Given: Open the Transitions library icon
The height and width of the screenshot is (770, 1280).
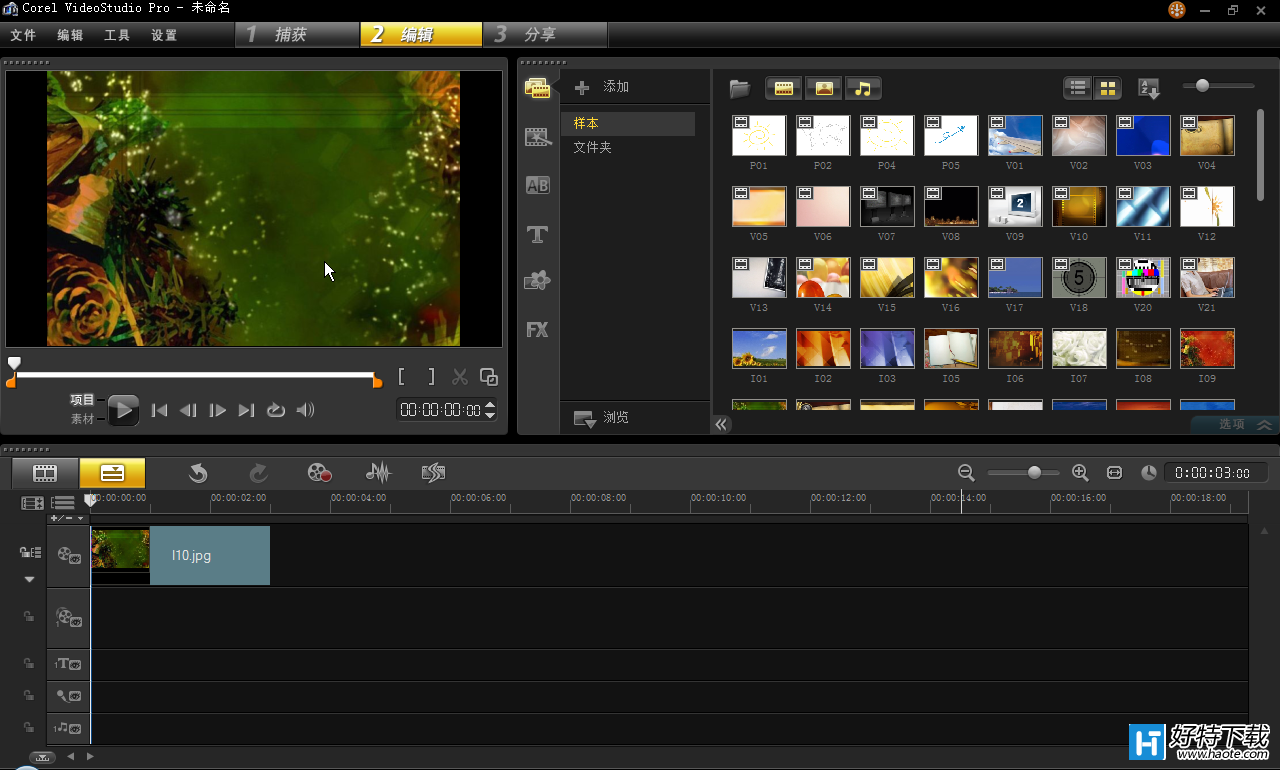Looking at the screenshot, I should pyautogui.click(x=538, y=137).
